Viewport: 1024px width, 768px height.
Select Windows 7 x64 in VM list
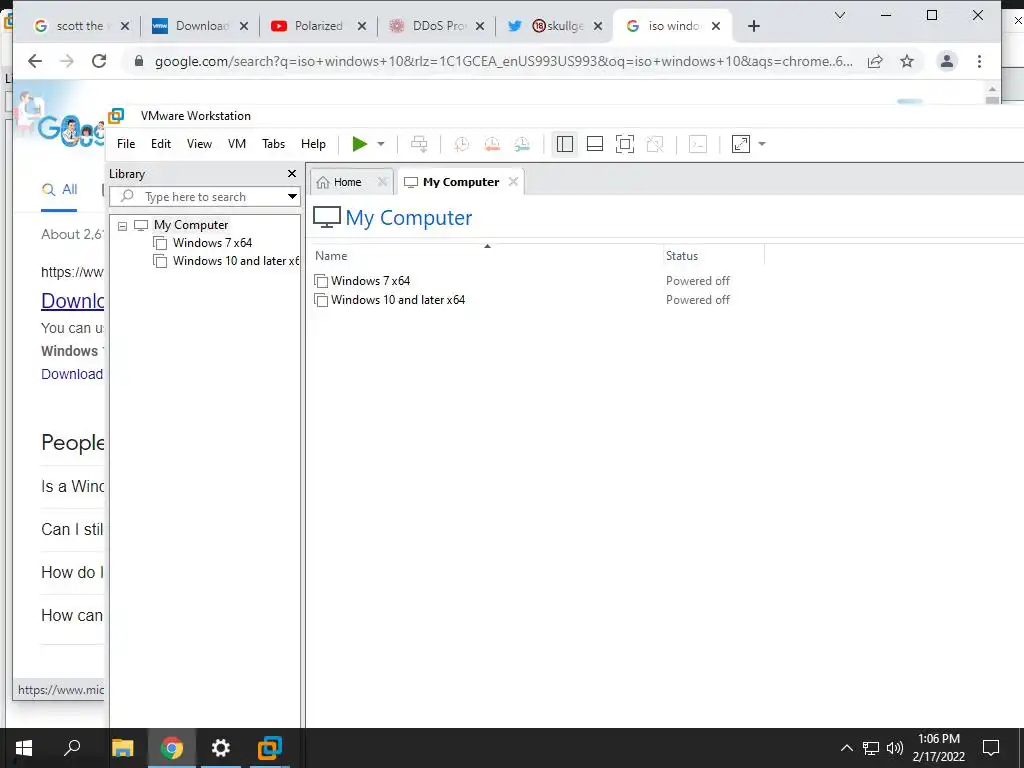[x=370, y=281]
